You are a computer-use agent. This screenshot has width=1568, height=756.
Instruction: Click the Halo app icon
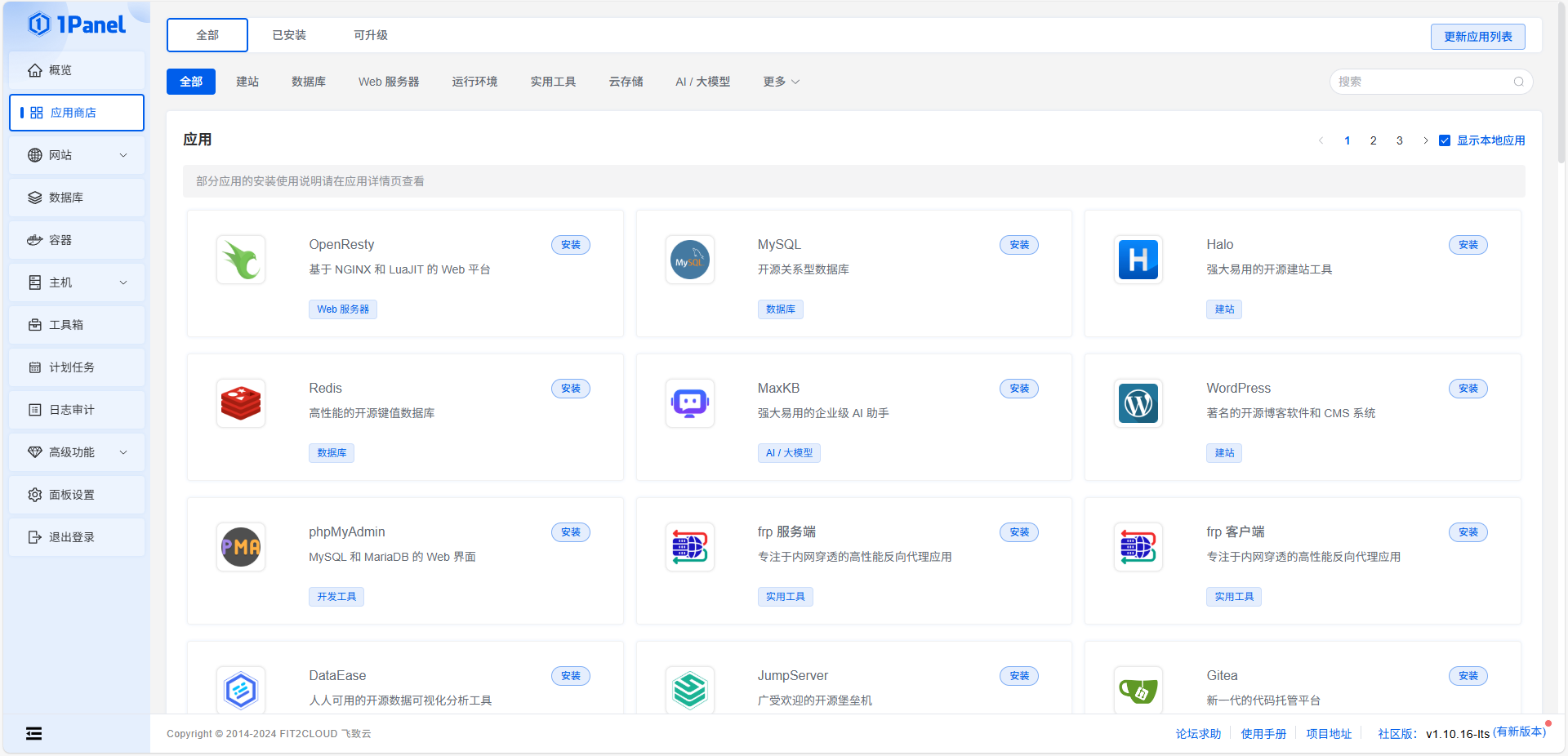(1138, 260)
